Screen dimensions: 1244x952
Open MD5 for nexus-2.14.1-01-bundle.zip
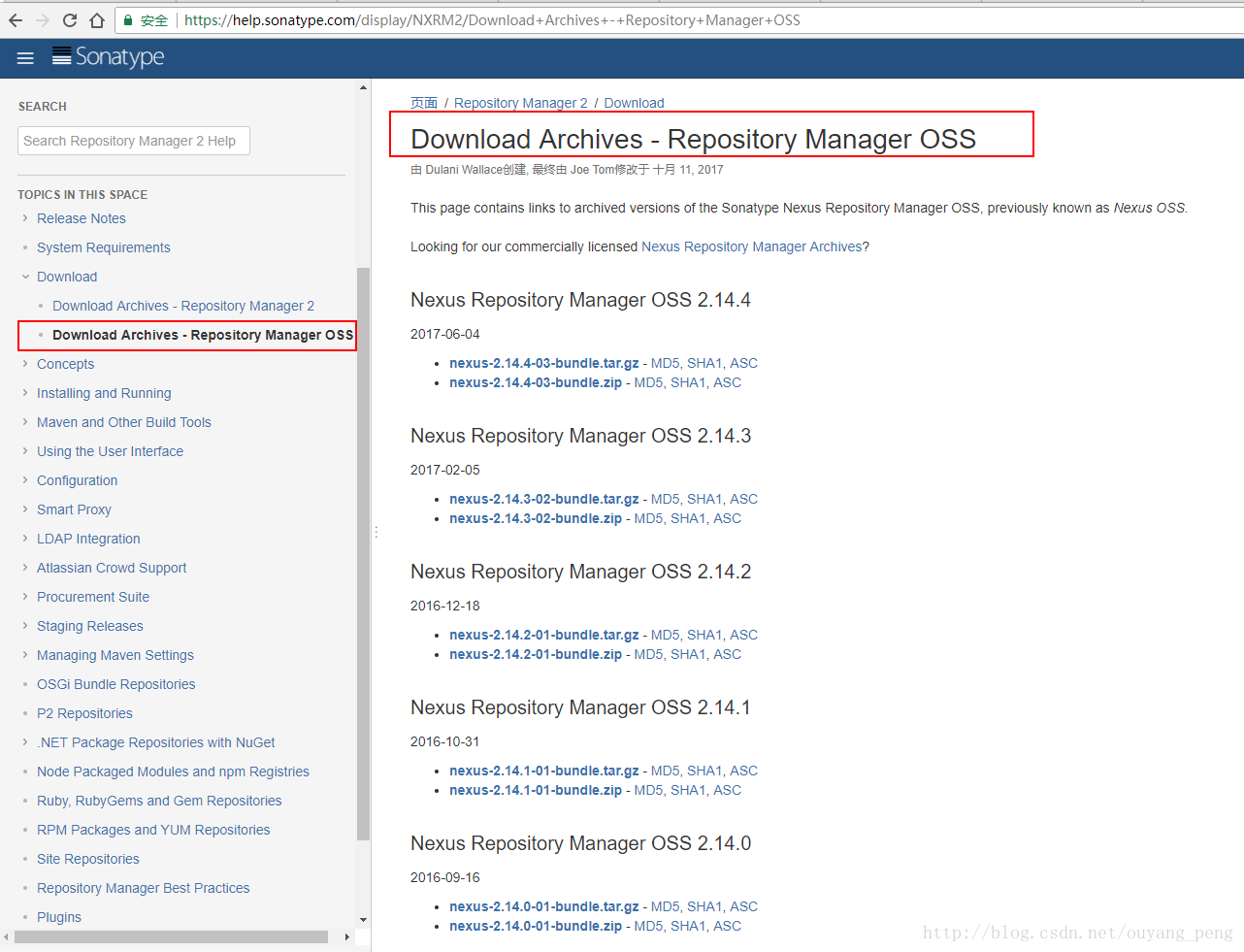pyautogui.click(x=648, y=790)
